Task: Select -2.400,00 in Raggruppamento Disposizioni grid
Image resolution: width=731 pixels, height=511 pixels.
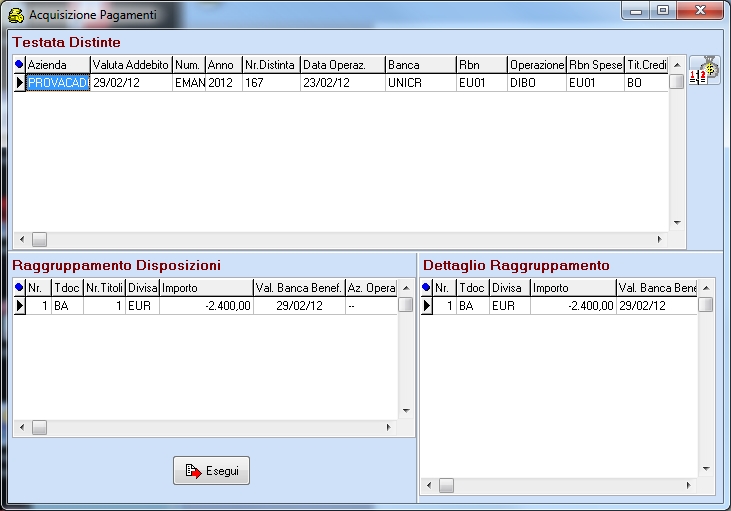Action: [x=206, y=305]
